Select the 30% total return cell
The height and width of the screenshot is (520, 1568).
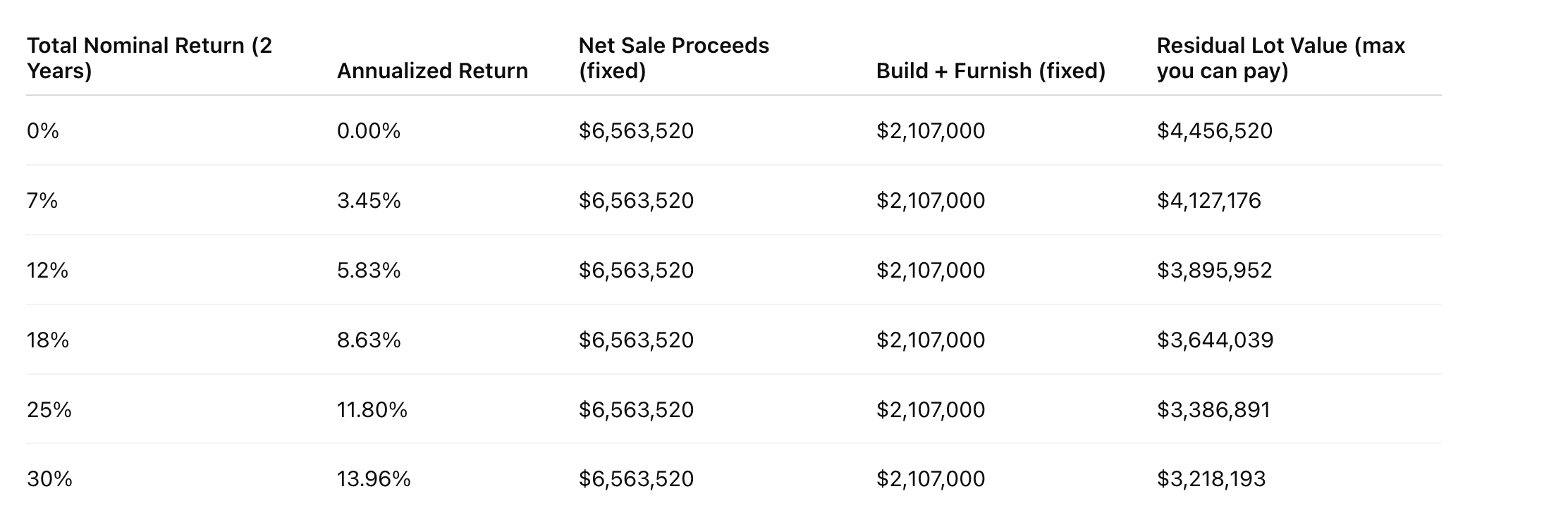point(49,479)
